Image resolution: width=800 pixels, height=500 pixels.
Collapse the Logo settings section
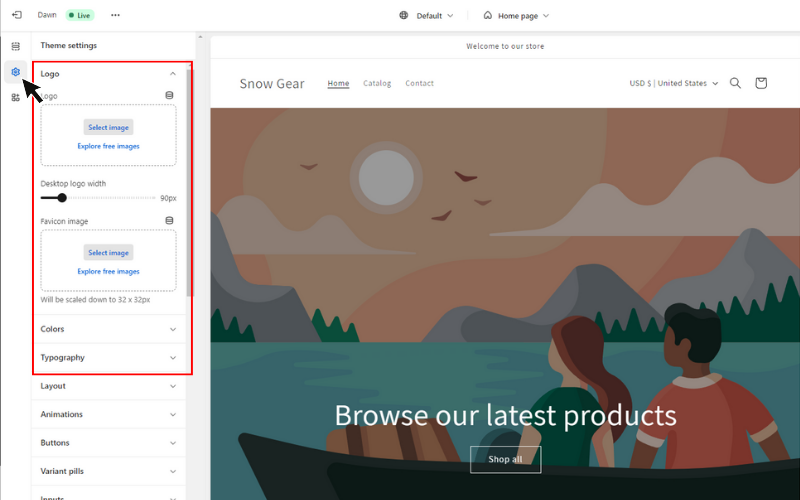108,74
